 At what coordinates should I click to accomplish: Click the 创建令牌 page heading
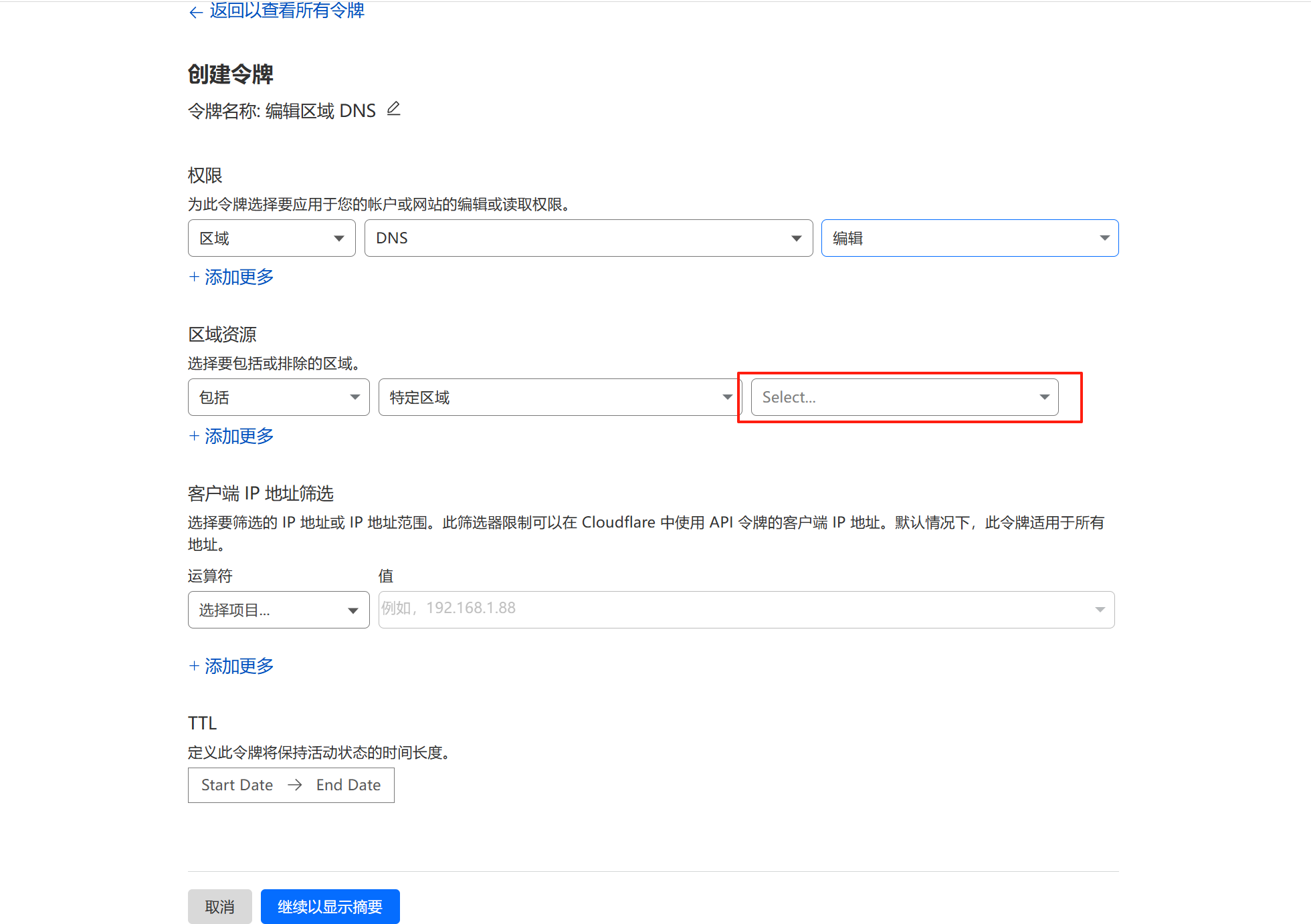tap(230, 74)
